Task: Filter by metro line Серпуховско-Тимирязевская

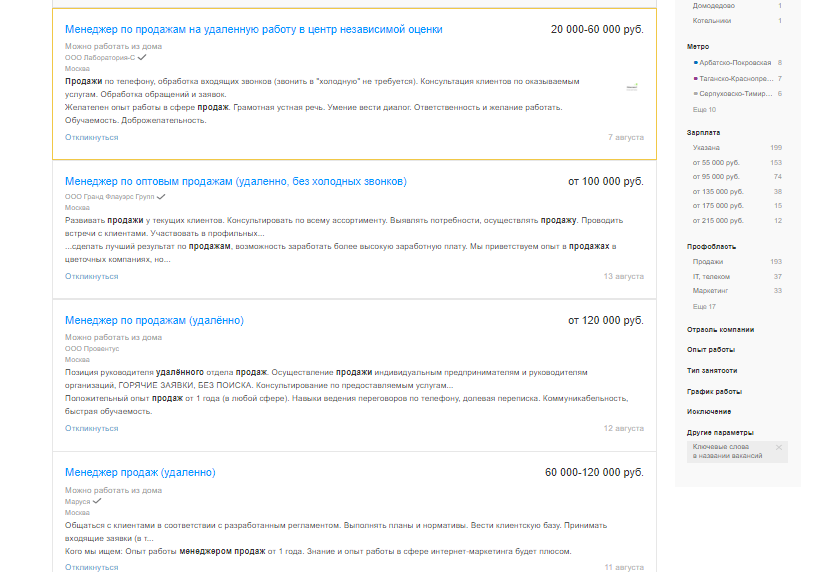Action: (736, 94)
